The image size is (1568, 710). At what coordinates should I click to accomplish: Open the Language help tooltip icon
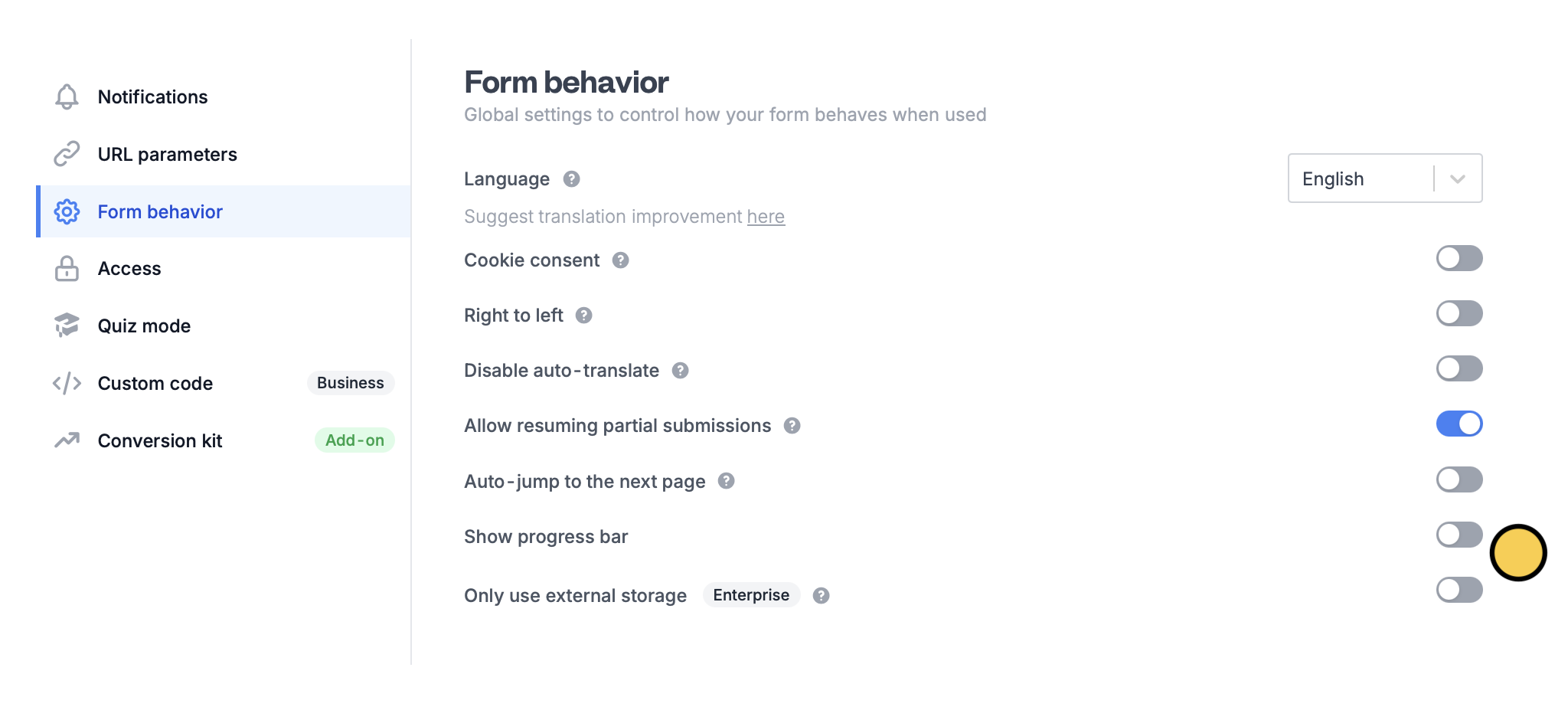(x=570, y=178)
